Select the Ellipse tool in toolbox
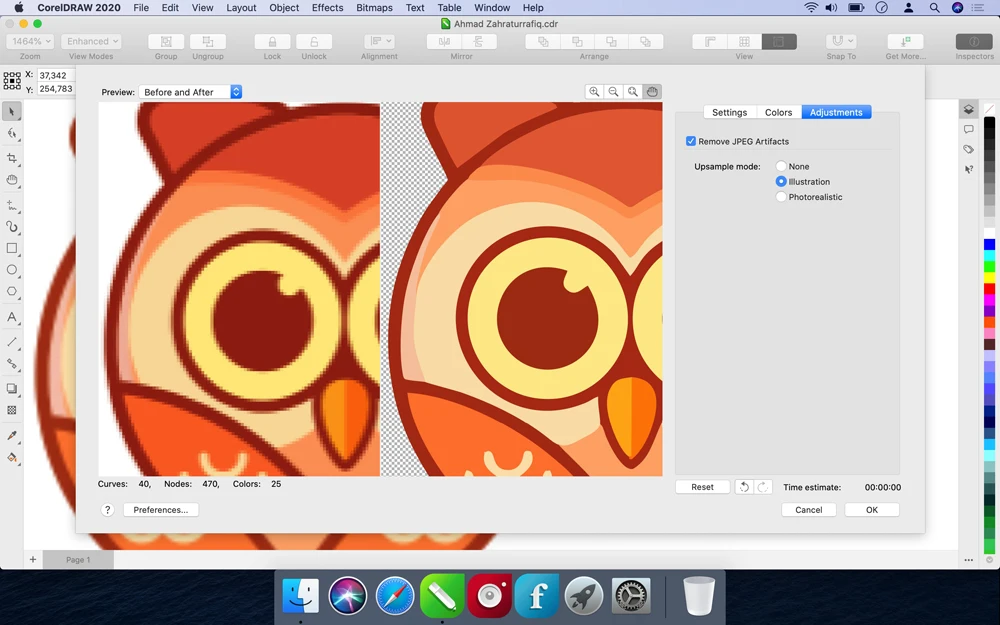 point(12,270)
